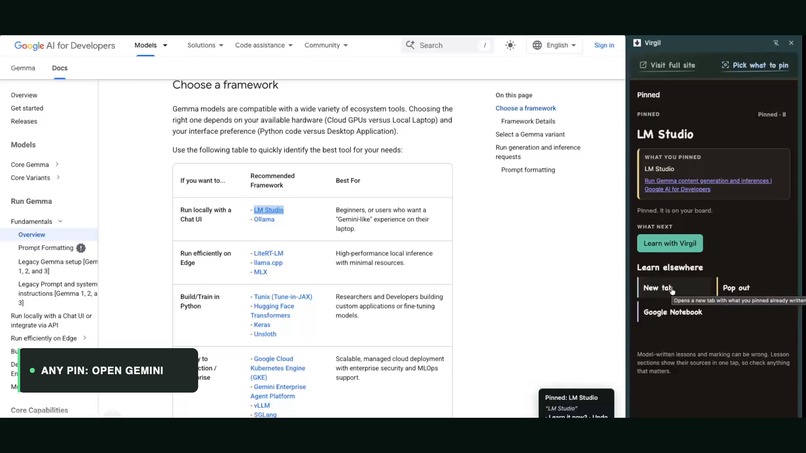Screen dimensions: 806x453
Task: Jump to Run generation and inference requests
Action: 538,152
